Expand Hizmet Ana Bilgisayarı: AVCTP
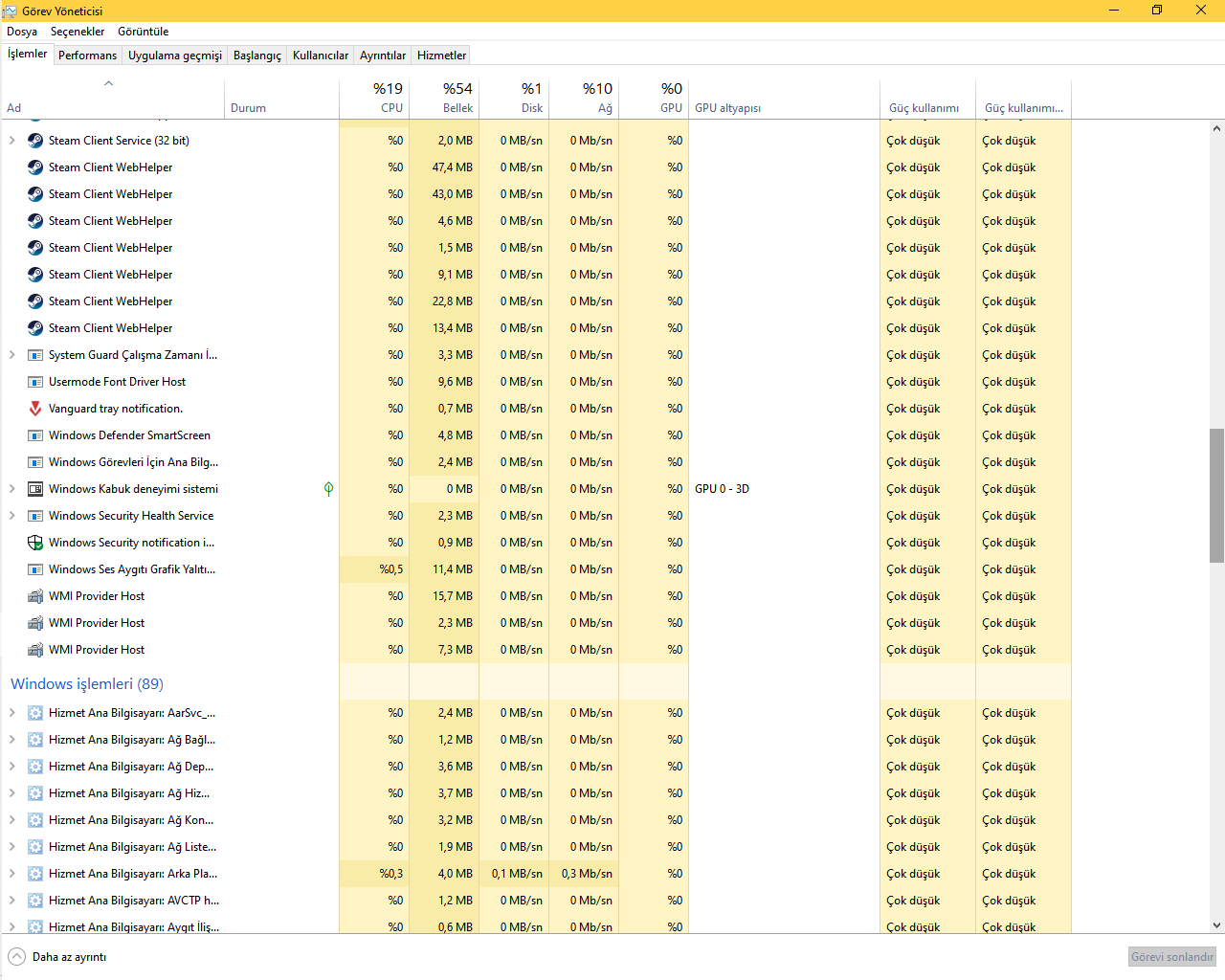Image resolution: width=1225 pixels, height=980 pixels. point(11,901)
